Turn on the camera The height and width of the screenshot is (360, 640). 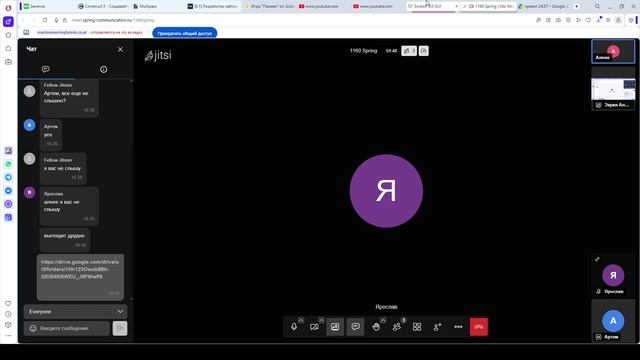pyautogui.click(x=314, y=327)
